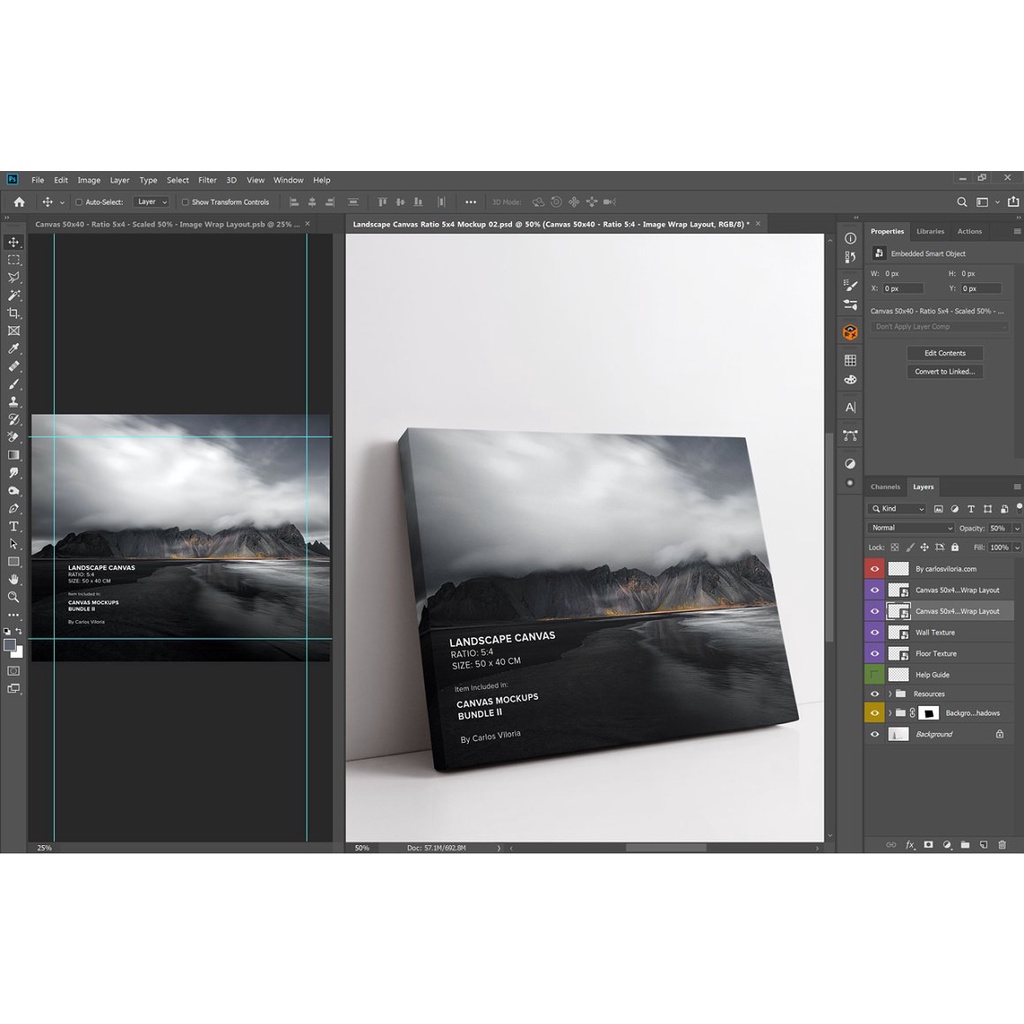
Task: Select the History Brush tool
Action: 14,419
